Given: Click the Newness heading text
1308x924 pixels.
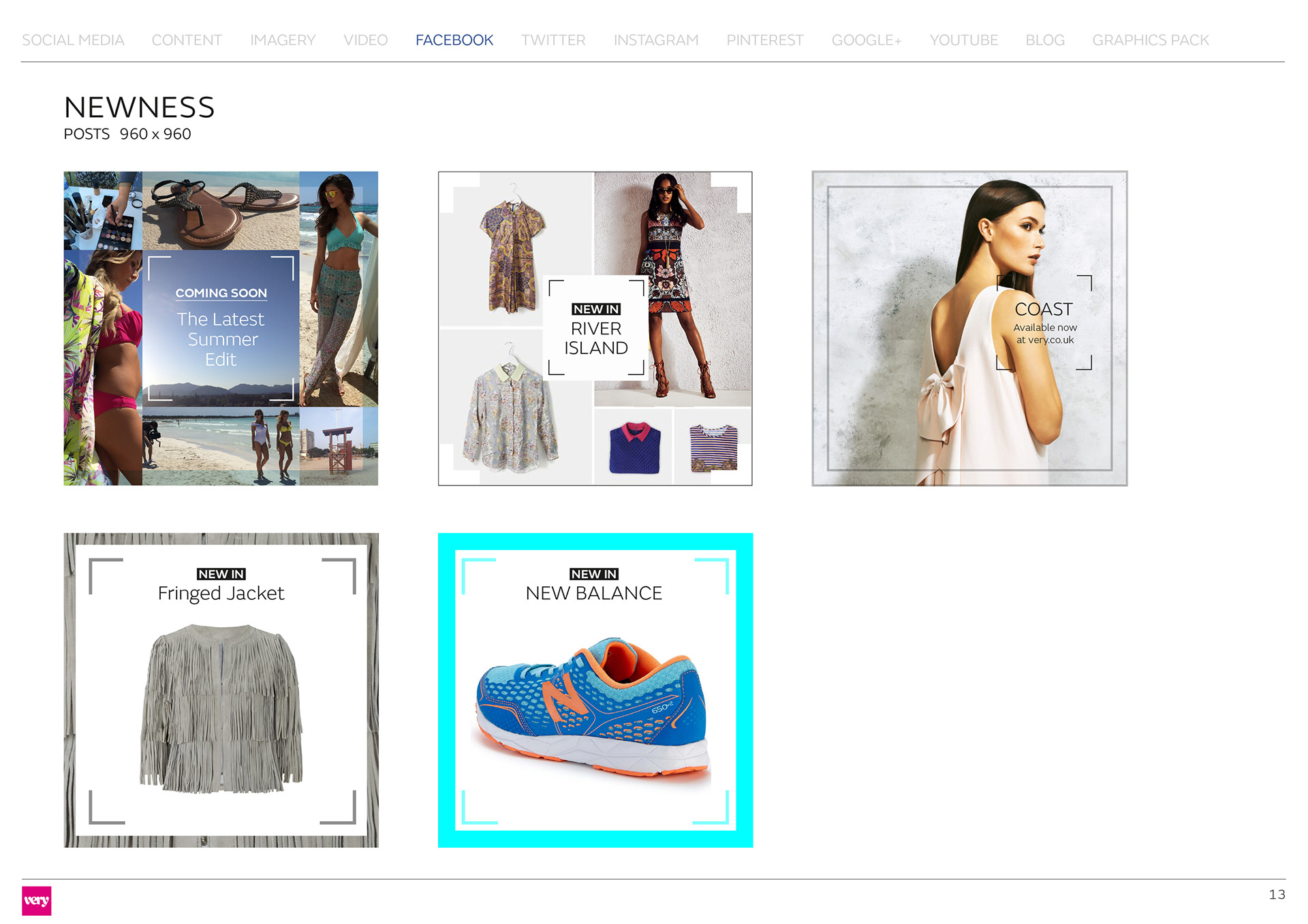Looking at the screenshot, I should pos(140,108).
